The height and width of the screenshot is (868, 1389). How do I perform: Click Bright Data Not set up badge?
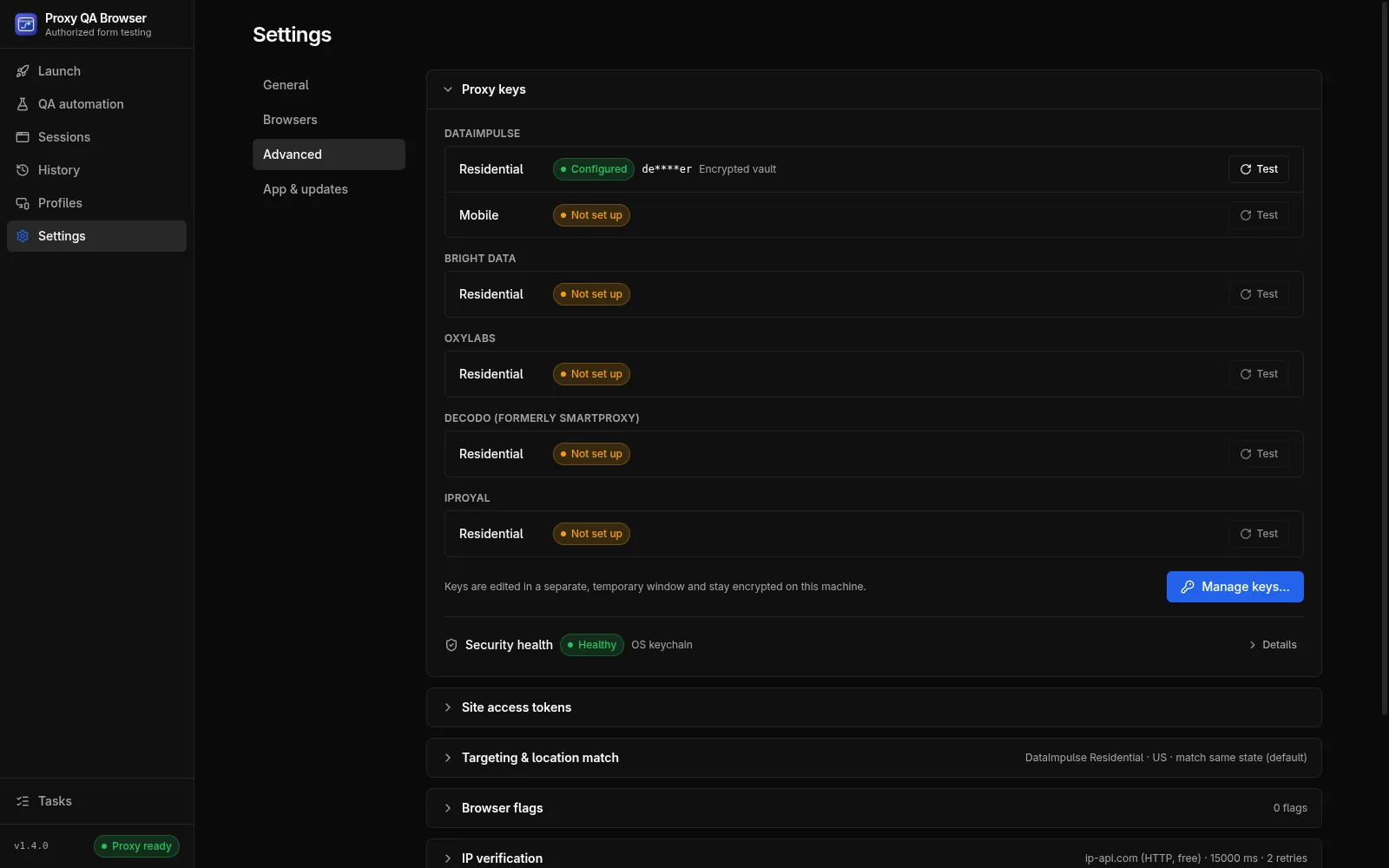click(x=591, y=294)
